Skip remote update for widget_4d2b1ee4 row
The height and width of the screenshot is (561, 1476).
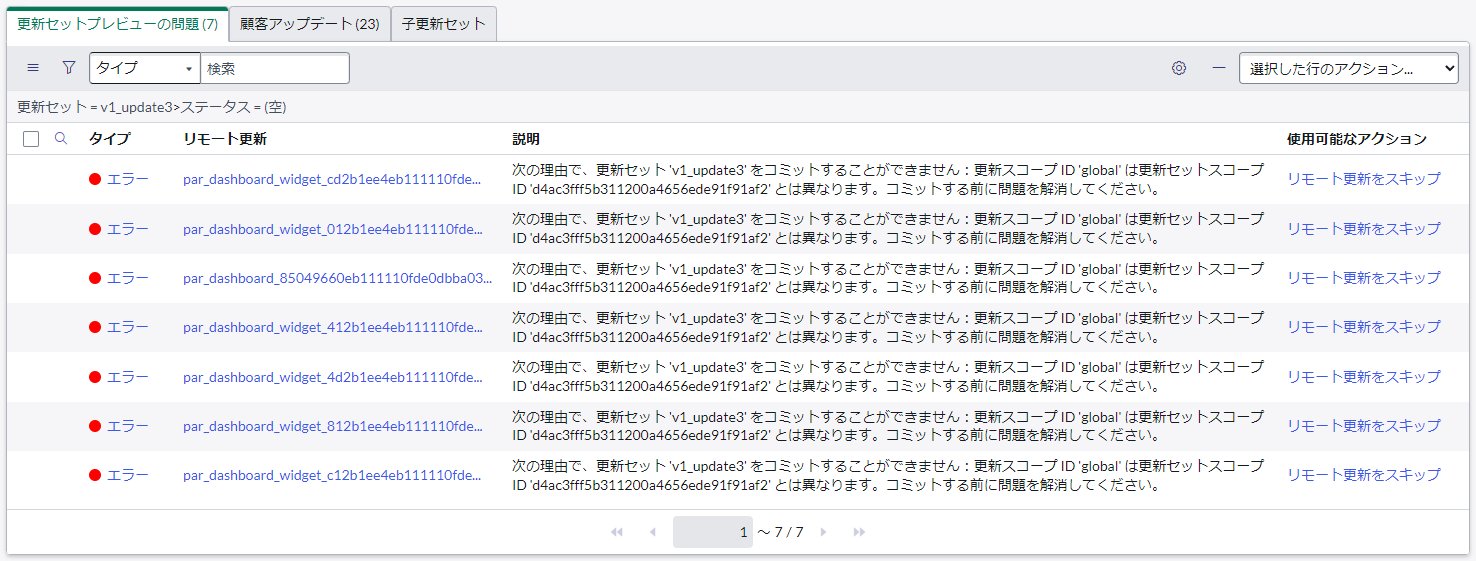click(1364, 376)
